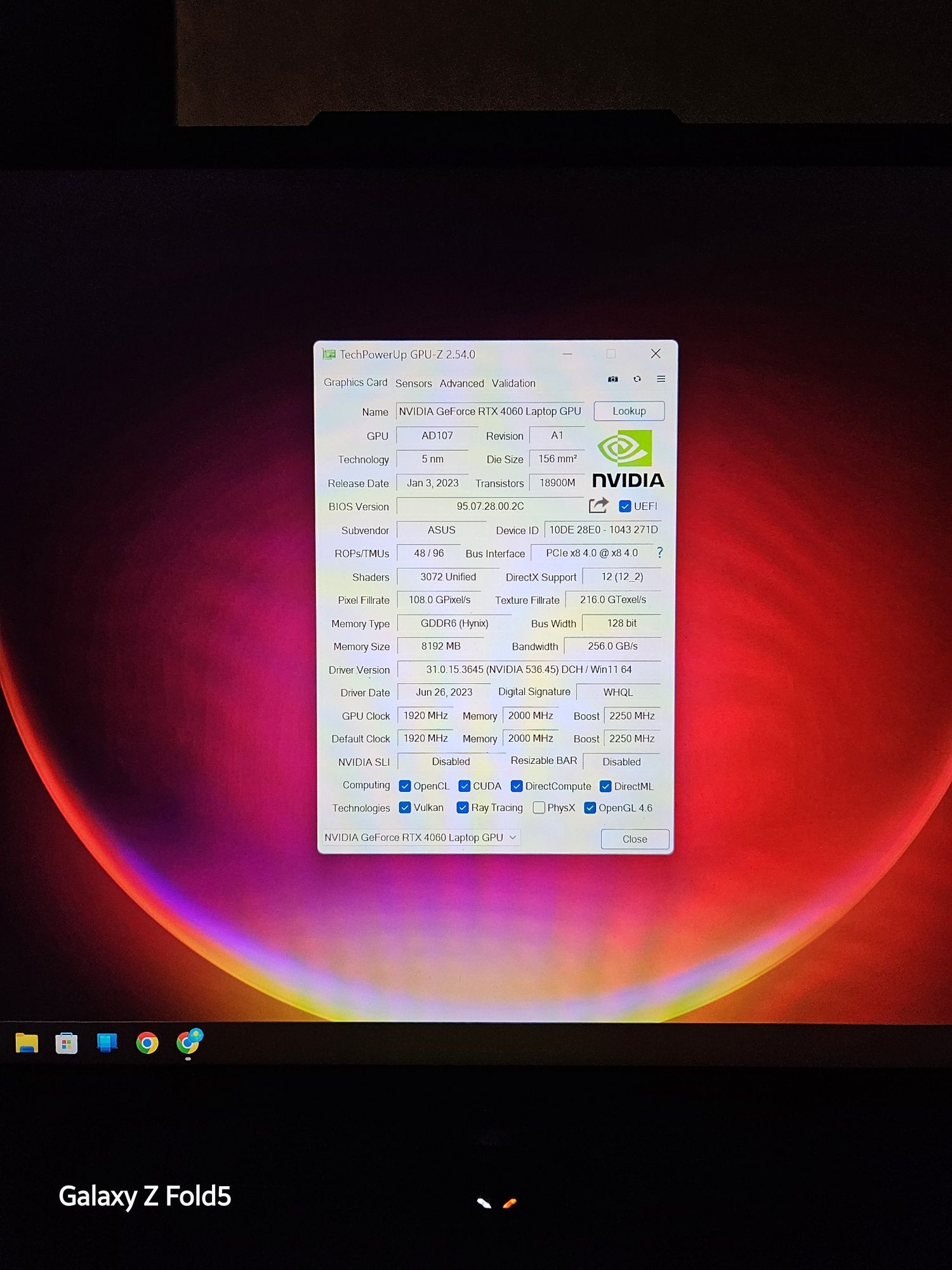The height and width of the screenshot is (1270, 952).
Task: Click the second Chrome icon with badge
Action: [188, 1042]
